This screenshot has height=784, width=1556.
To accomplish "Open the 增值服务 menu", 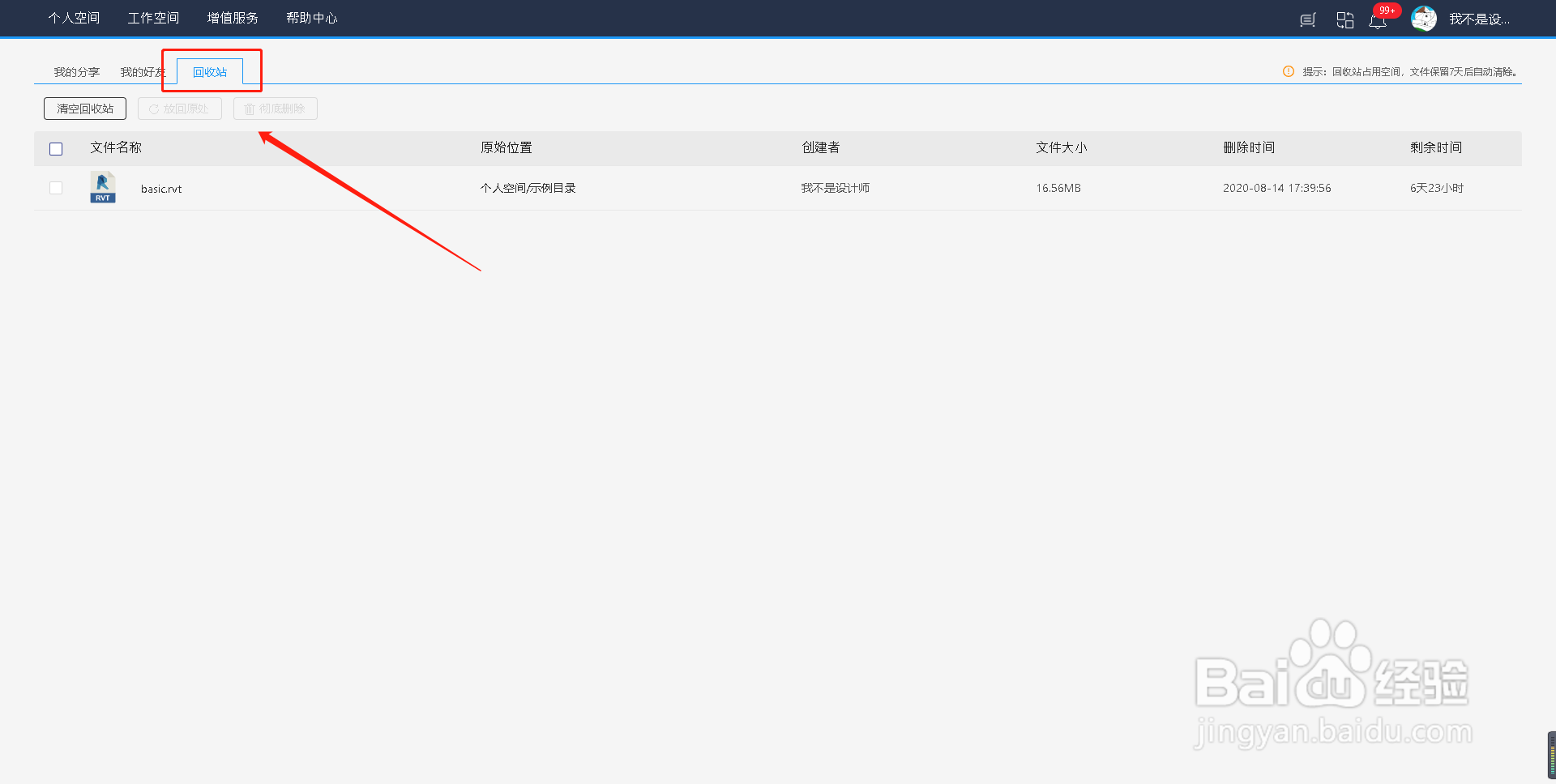I will point(233,18).
